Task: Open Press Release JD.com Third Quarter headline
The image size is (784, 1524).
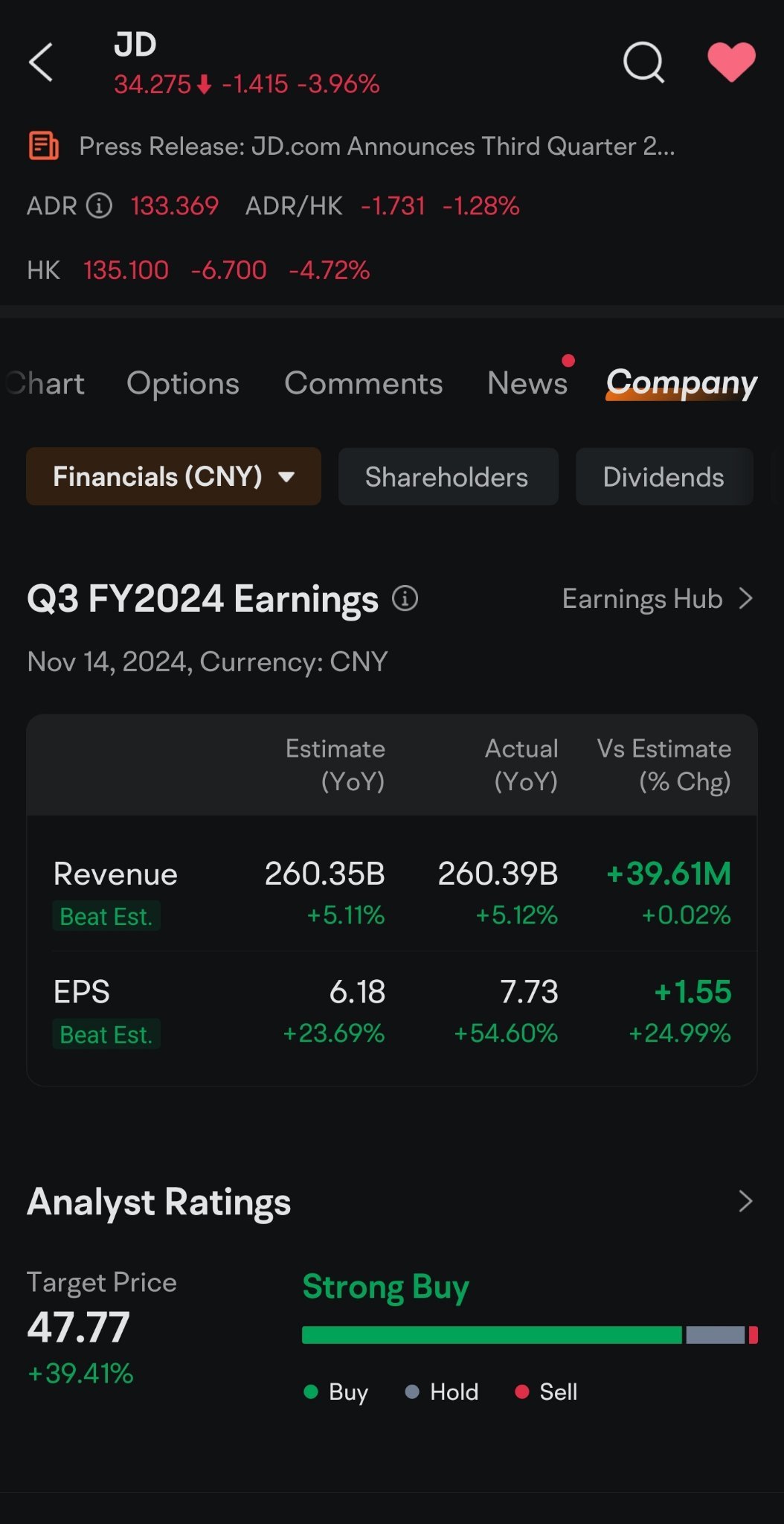Action: click(377, 146)
